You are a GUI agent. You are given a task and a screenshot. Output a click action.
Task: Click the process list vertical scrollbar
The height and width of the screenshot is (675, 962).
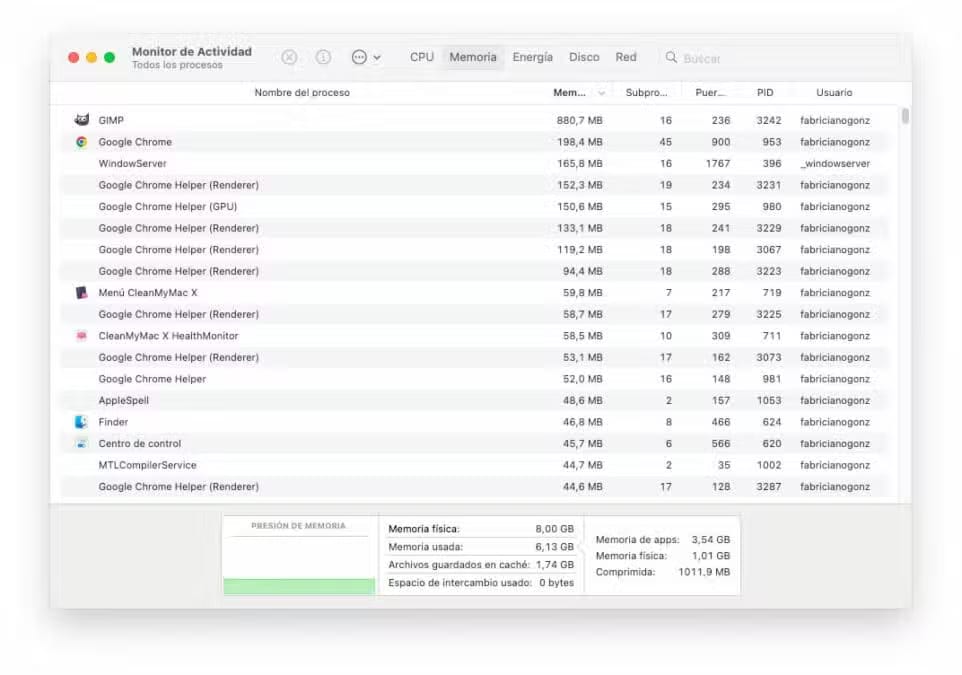pos(905,116)
